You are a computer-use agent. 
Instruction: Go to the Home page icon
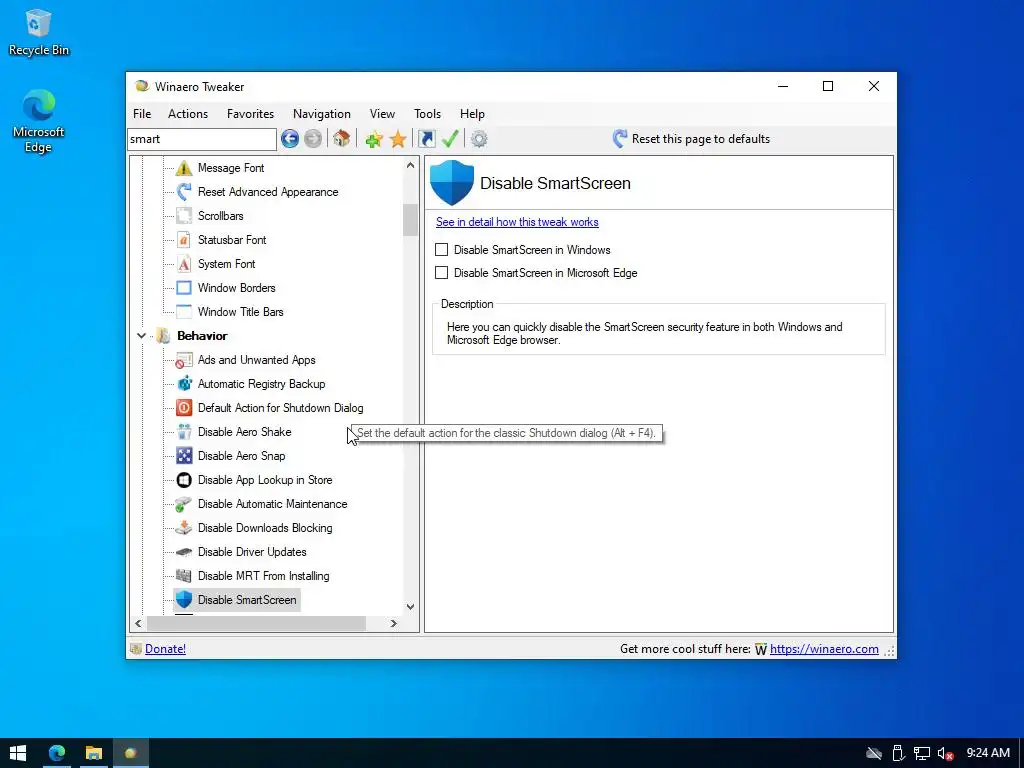pyautogui.click(x=342, y=138)
